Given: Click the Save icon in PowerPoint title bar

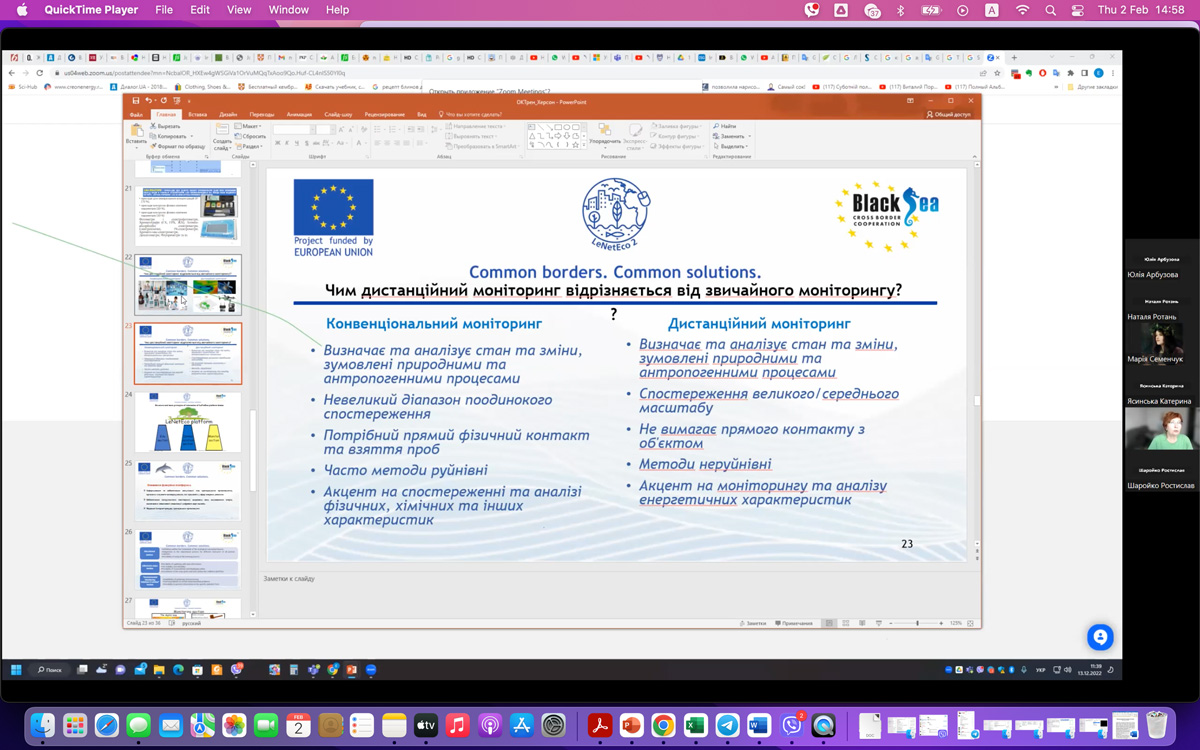Looking at the screenshot, I should point(136,101).
